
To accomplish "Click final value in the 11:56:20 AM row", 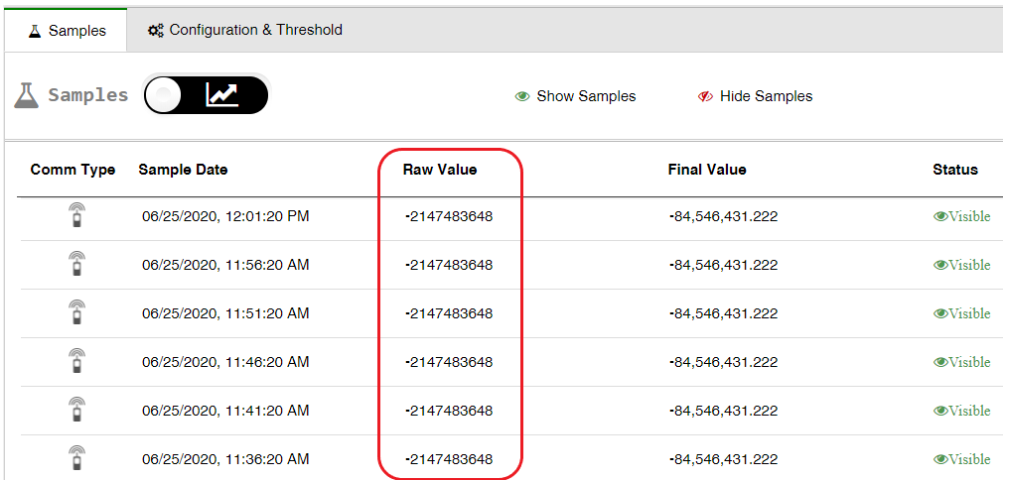I will [723, 265].
